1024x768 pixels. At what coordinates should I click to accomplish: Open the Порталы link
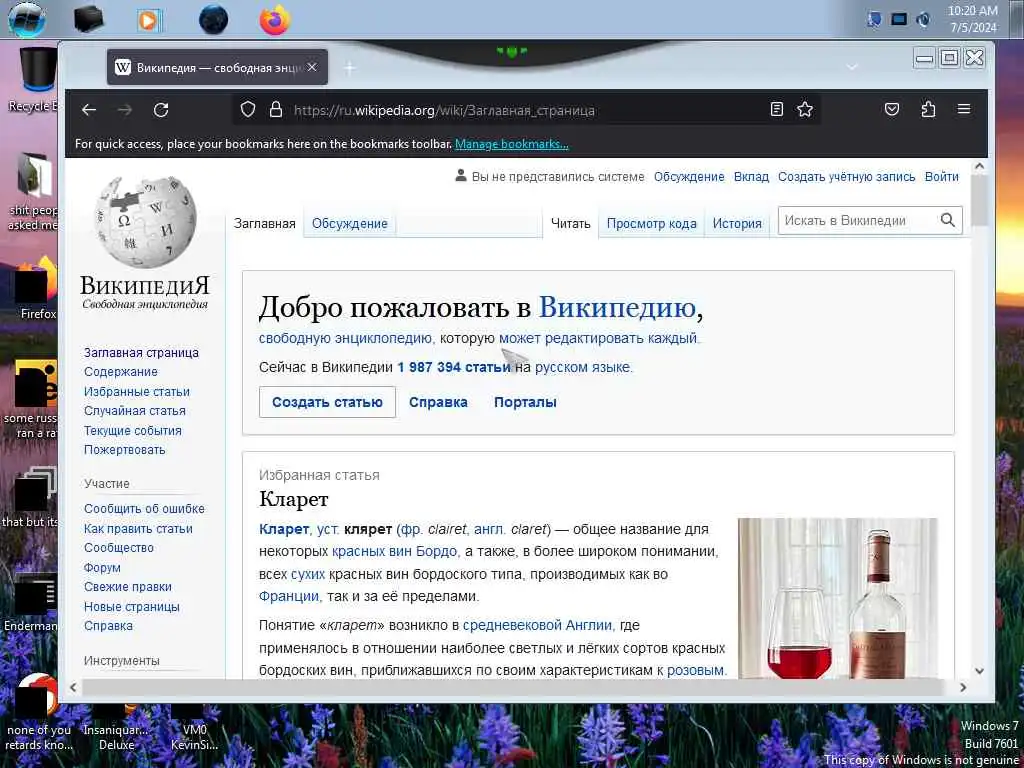click(525, 402)
